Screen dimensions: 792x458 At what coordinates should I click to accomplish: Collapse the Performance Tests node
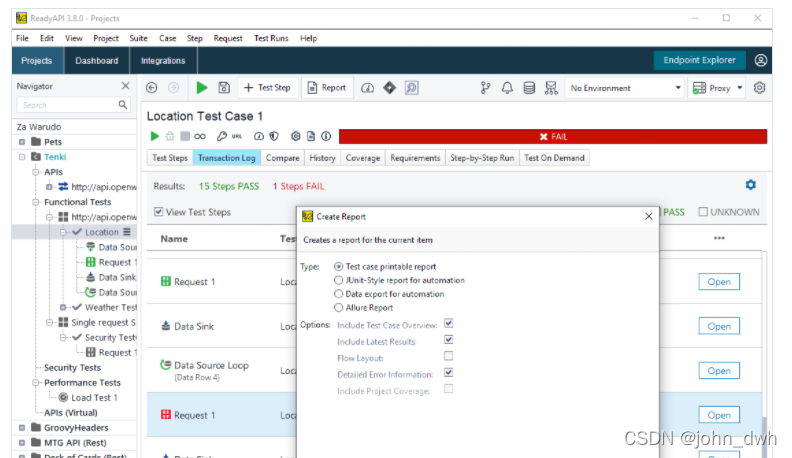click(x=35, y=383)
